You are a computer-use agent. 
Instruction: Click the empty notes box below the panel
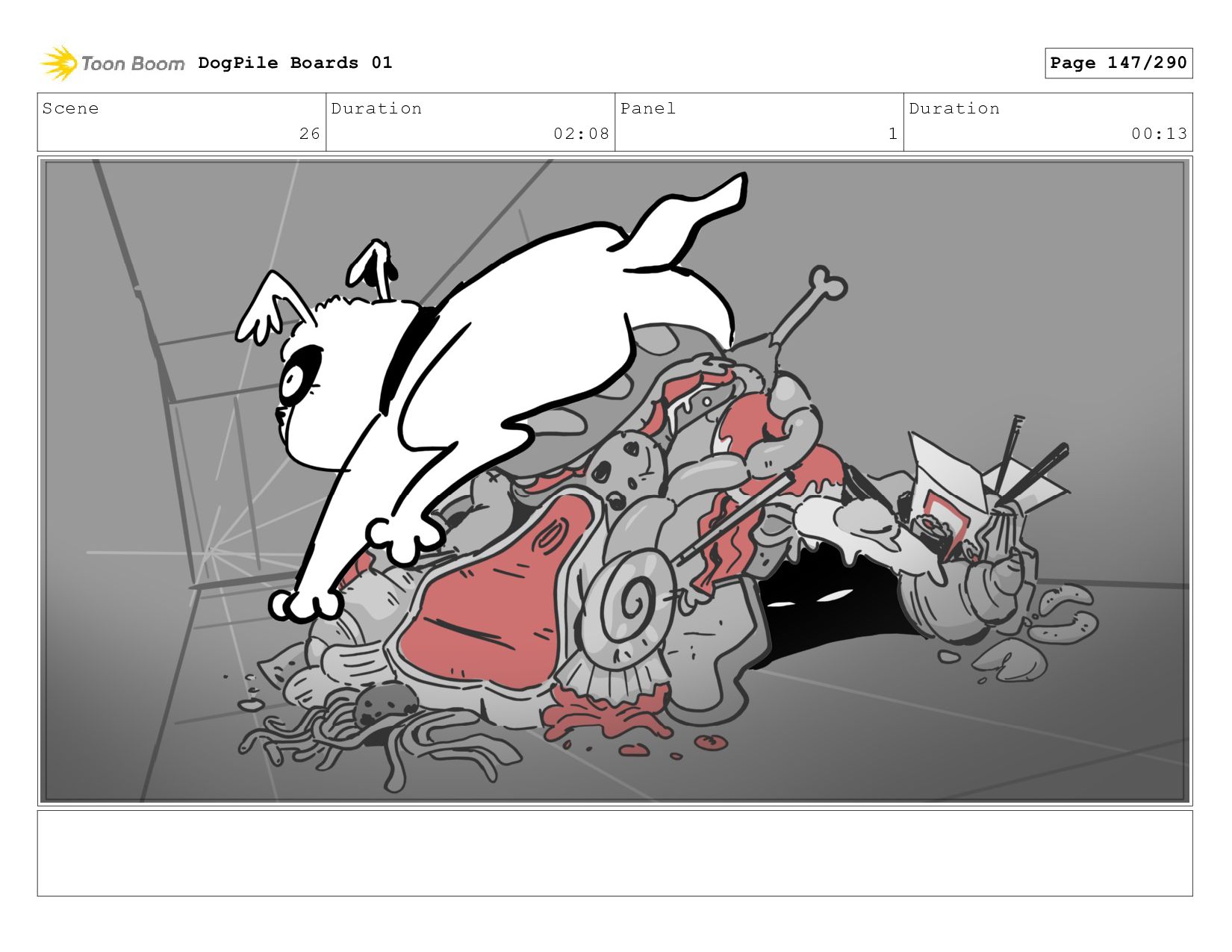(615, 853)
